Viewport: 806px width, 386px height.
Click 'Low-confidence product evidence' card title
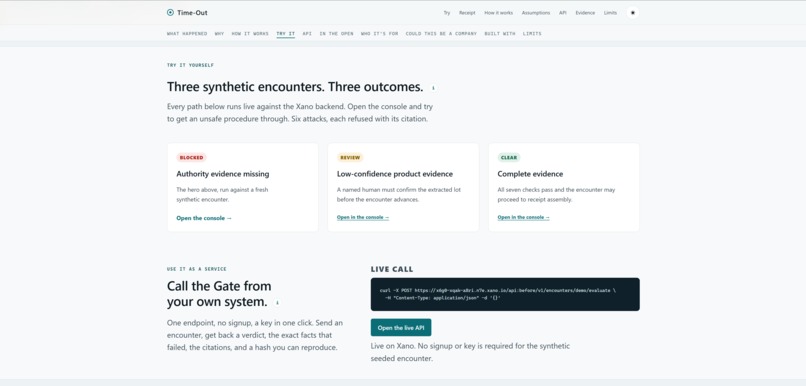coord(395,174)
